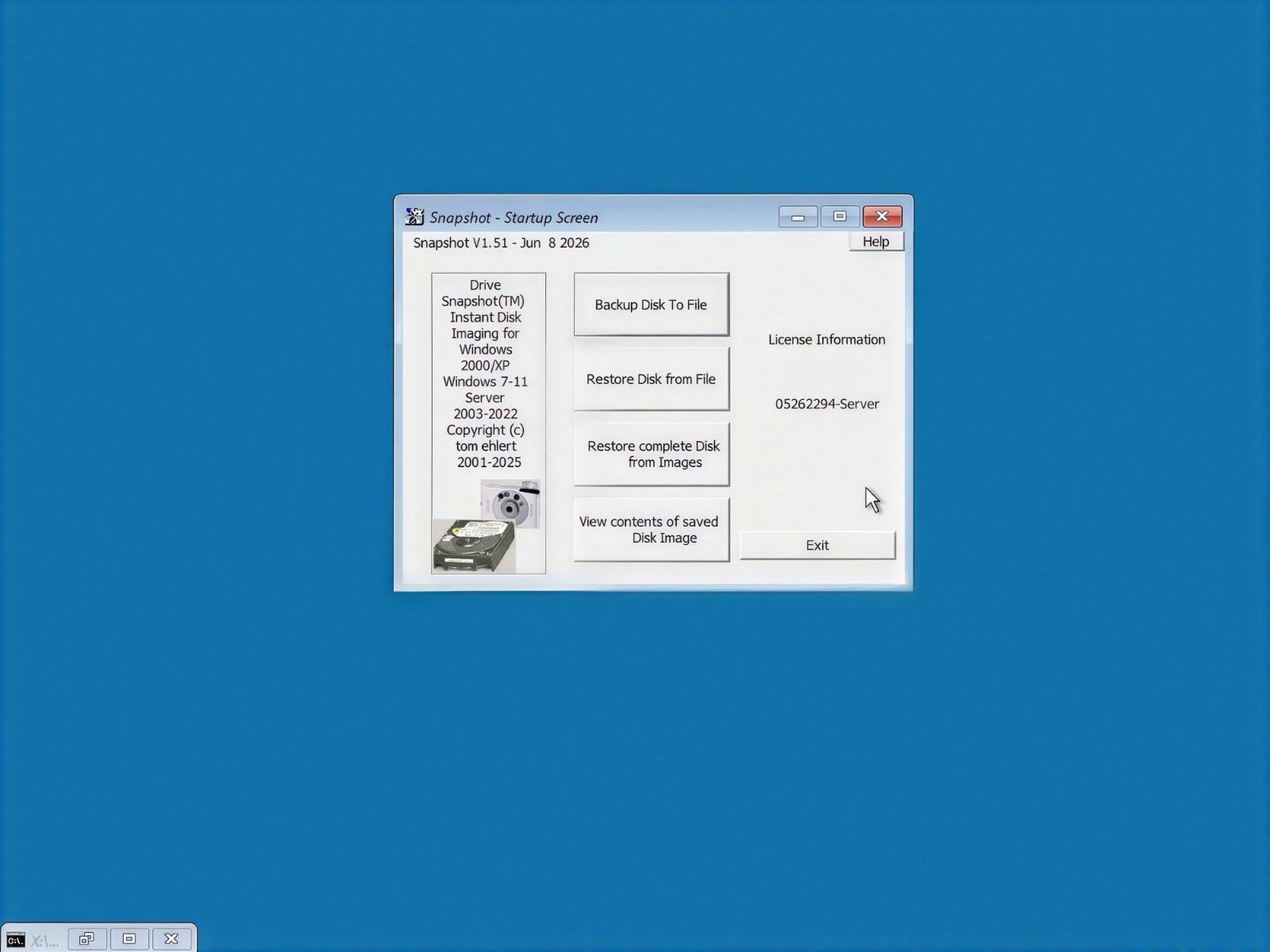
Task: Click the 'Snapshot - Startup Screen' window title
Action: 514,217
